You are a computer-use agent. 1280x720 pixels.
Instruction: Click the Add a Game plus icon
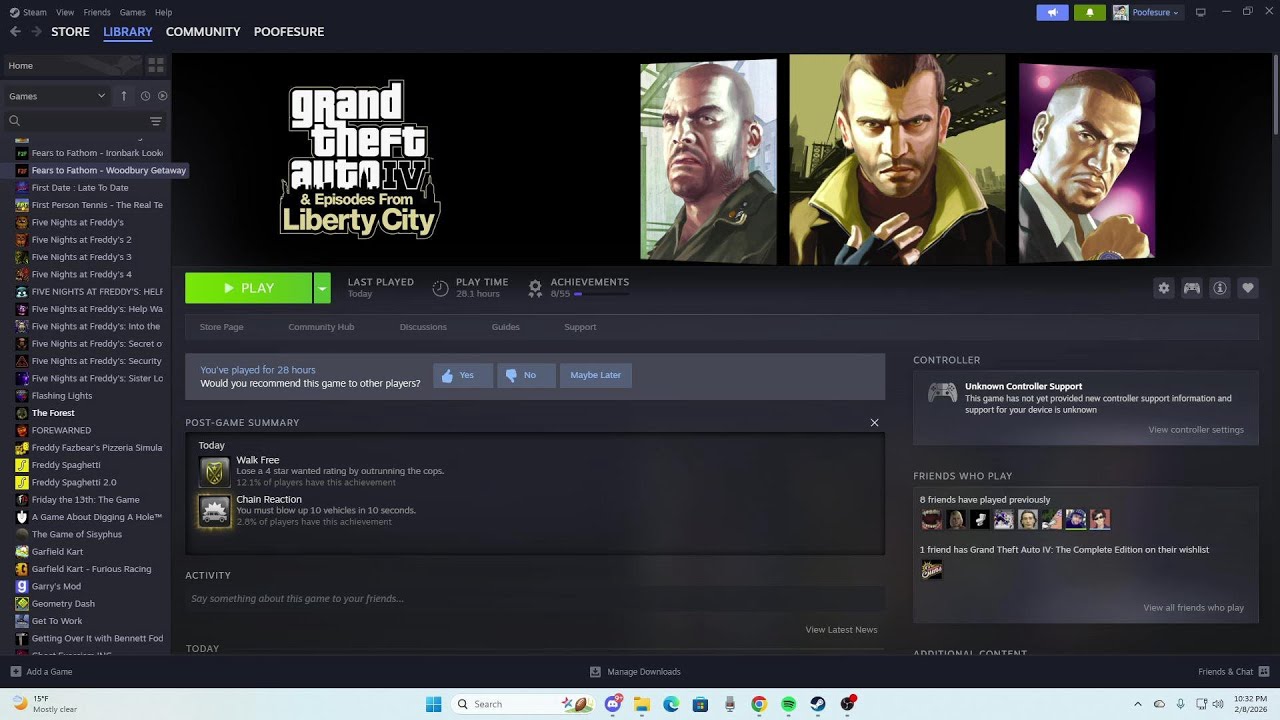coord(15,672)
